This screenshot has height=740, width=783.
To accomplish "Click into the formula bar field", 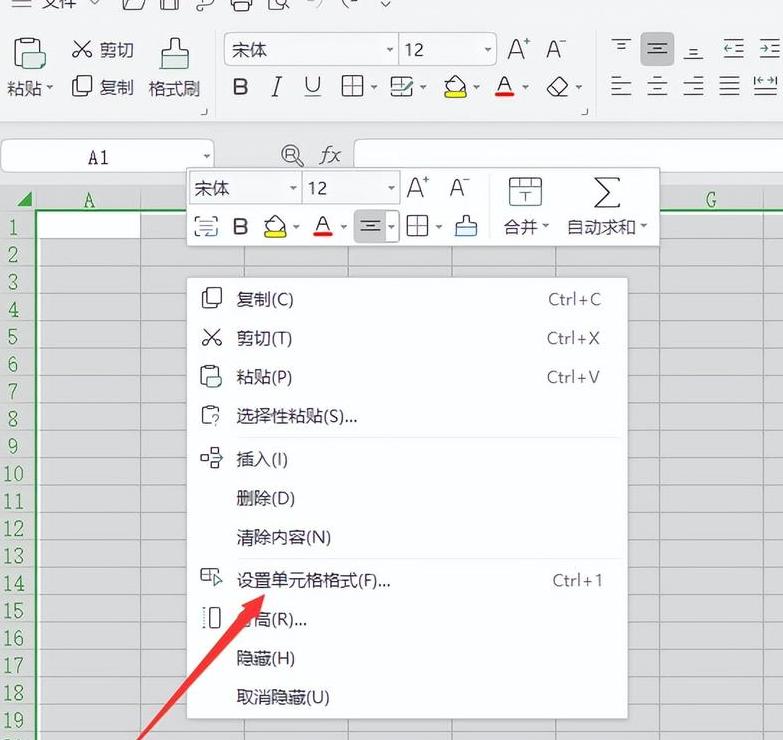I will 568,154.
